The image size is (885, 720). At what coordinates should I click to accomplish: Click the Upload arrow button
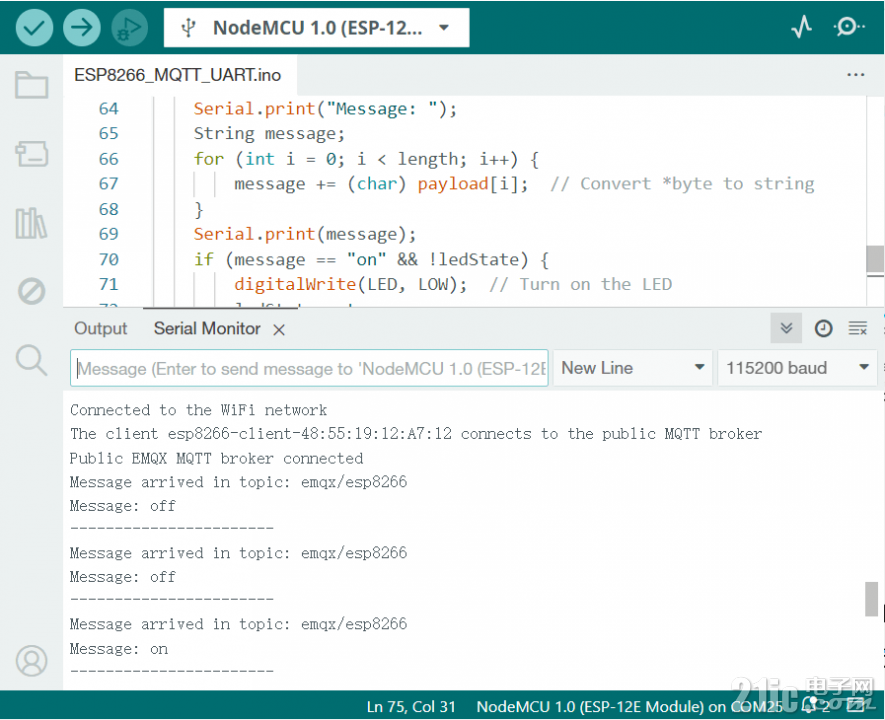[x=82, y=28]
